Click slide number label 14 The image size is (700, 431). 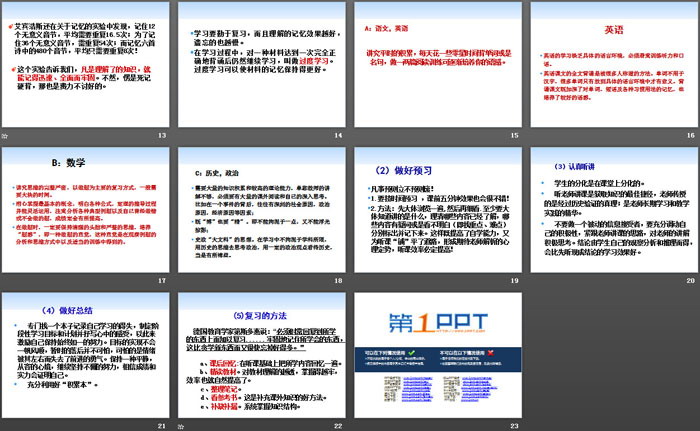click(338, 135)
